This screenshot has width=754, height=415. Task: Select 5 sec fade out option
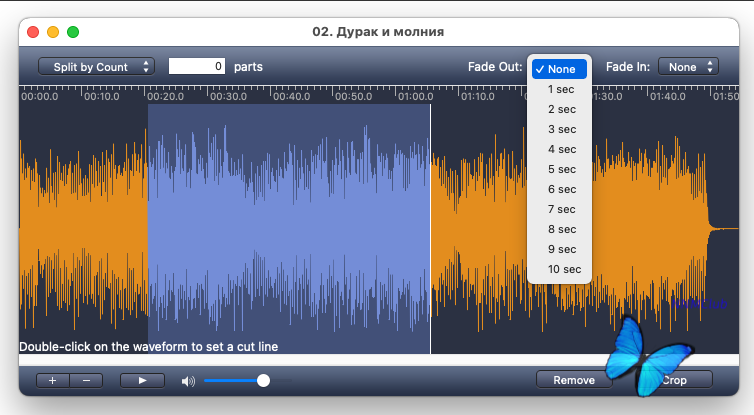point(562,169)
